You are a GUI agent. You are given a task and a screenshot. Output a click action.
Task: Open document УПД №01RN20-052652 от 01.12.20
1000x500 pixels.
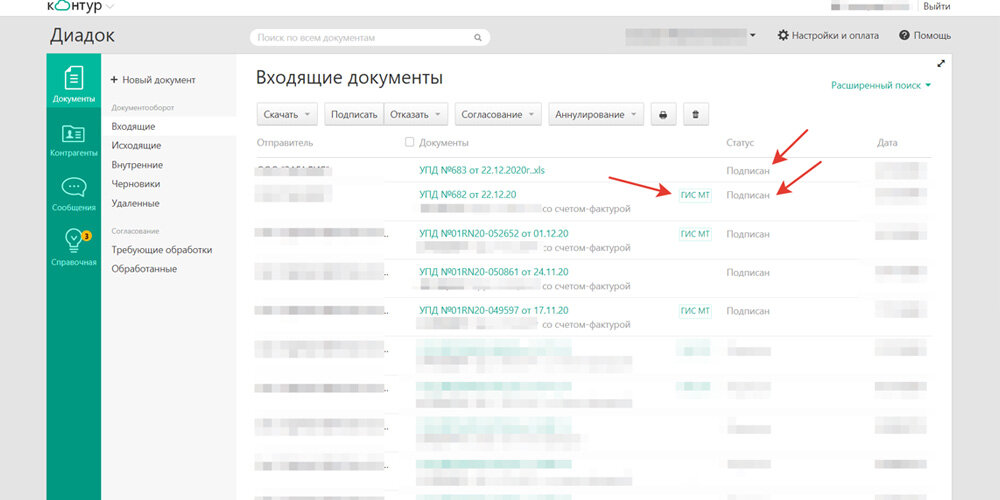tap(494, 233)
